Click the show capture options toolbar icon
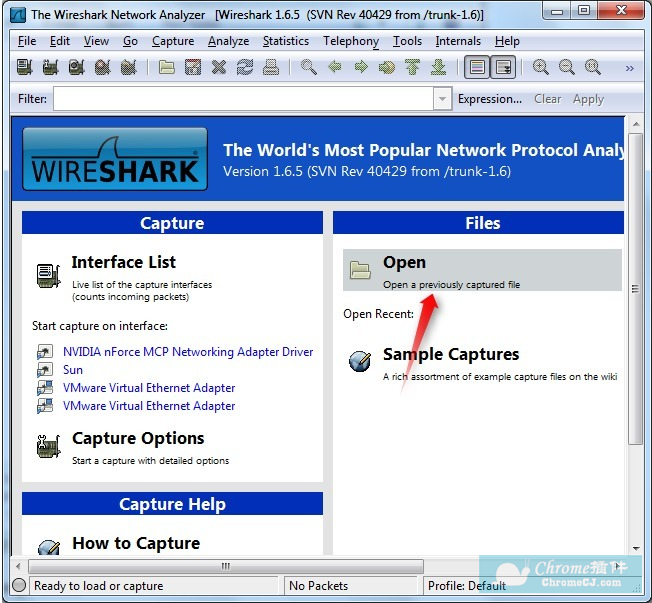Image resolution: width=652 pixels, height=603 pixels. click(x=50, y=67)
